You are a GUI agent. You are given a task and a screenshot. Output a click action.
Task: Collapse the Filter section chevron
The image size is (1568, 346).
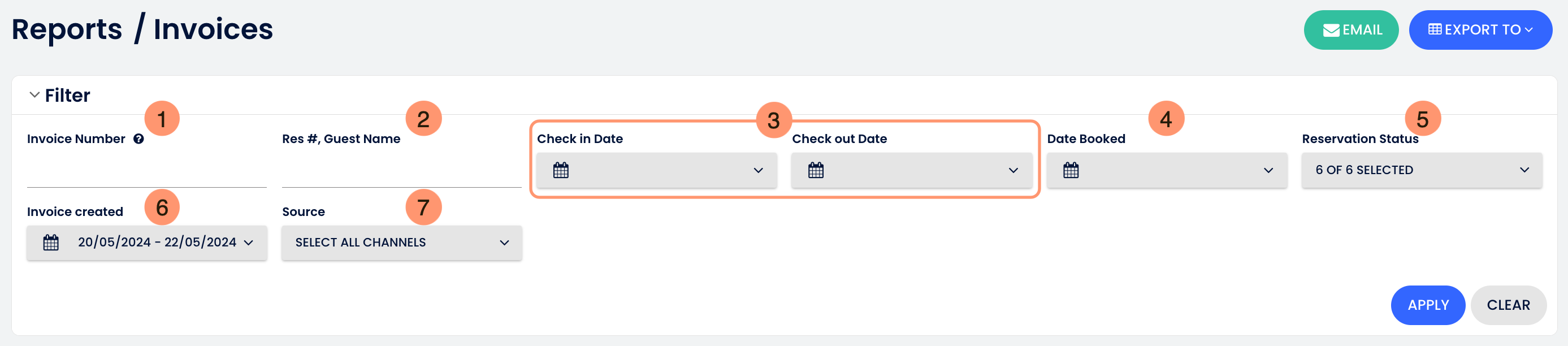[x=34, y=95]
